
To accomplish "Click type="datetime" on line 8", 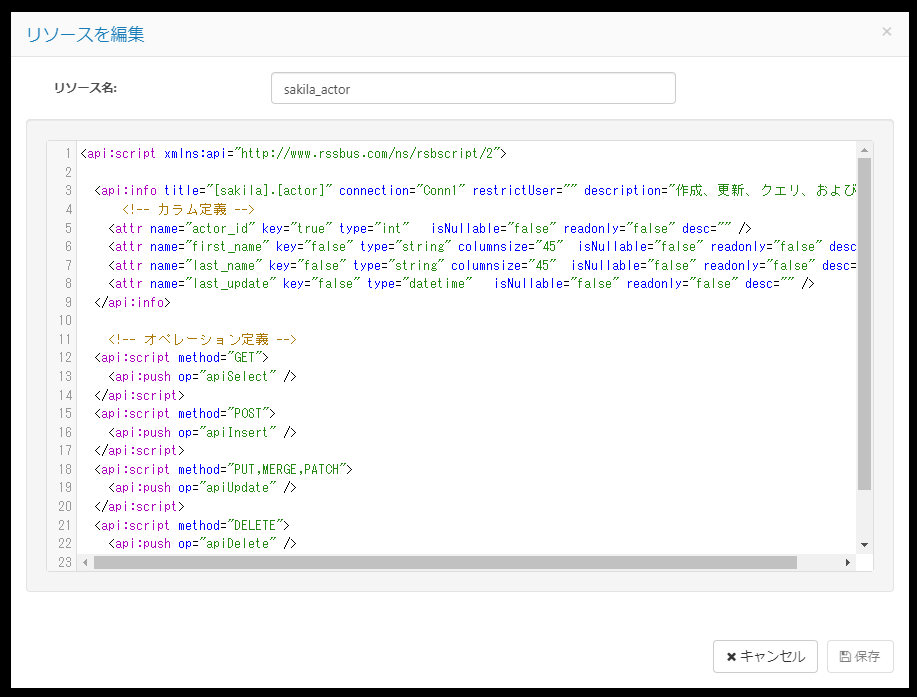I will (419, 284).
